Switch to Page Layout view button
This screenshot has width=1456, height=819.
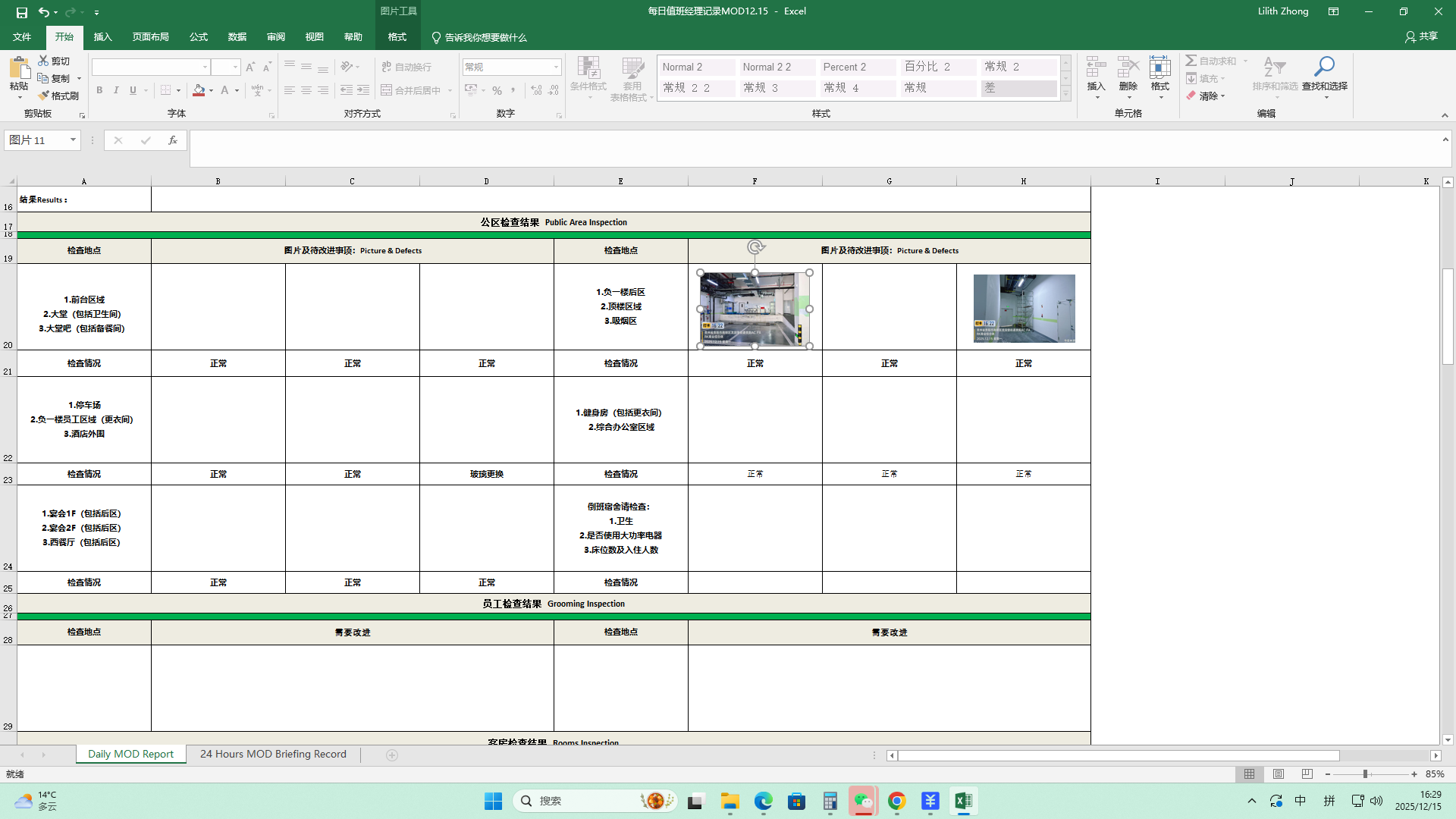1279,774
